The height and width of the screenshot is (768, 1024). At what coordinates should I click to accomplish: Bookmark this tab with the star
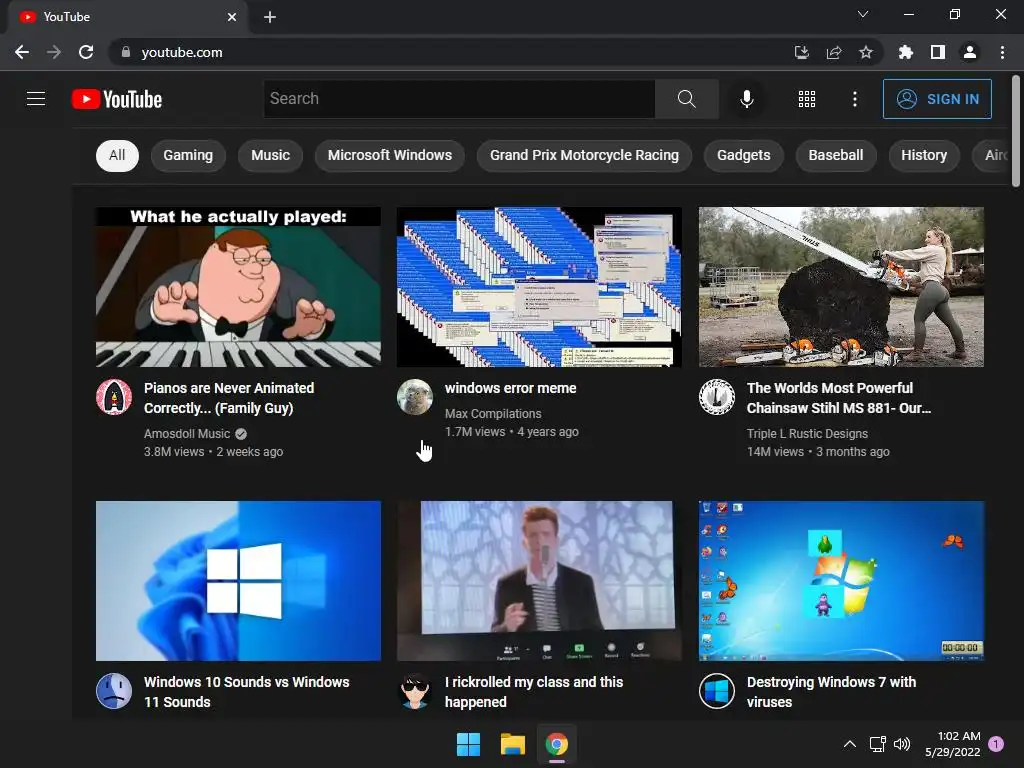865,52
